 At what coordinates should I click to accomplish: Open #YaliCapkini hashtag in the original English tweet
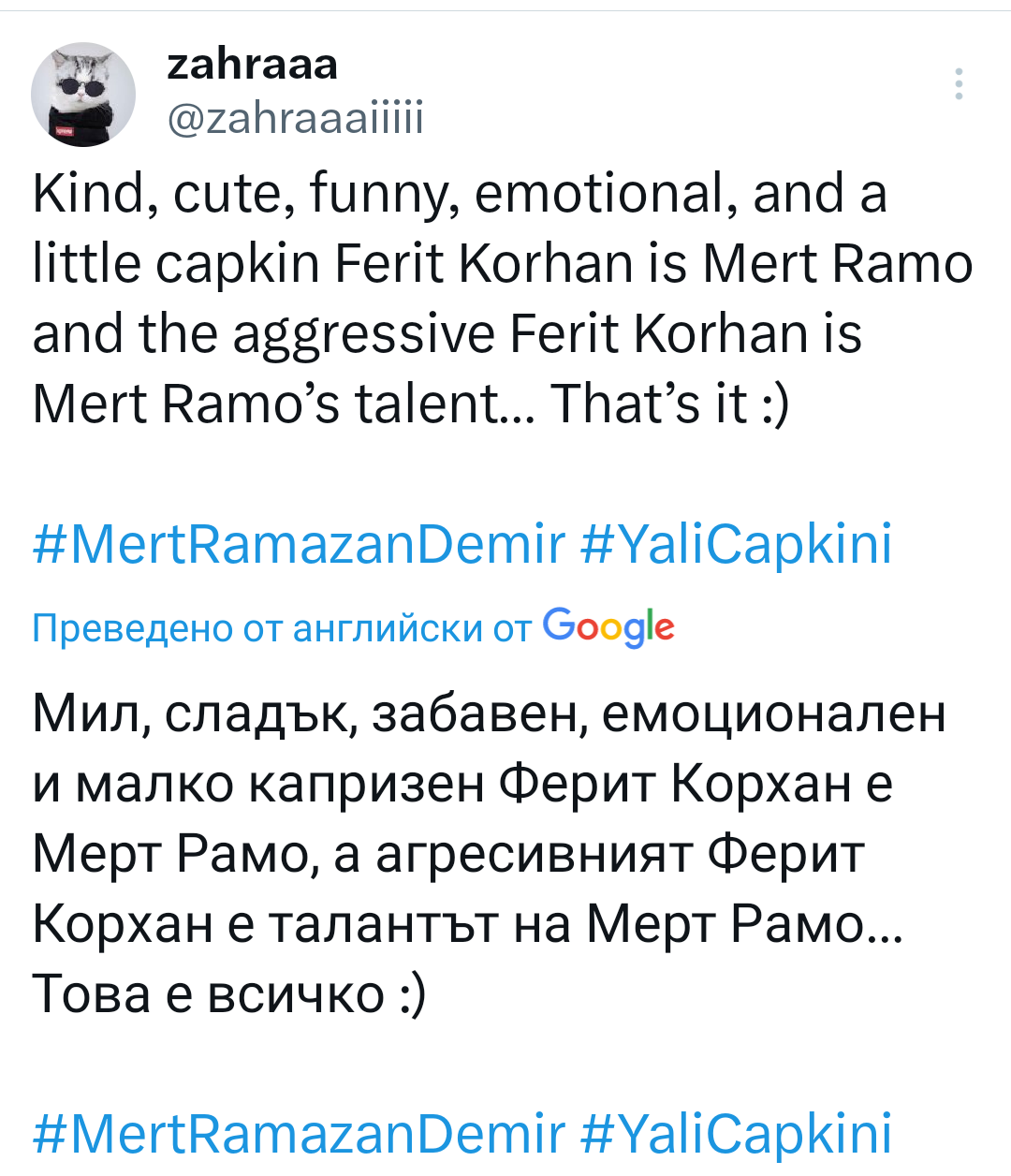pos(736,545)
